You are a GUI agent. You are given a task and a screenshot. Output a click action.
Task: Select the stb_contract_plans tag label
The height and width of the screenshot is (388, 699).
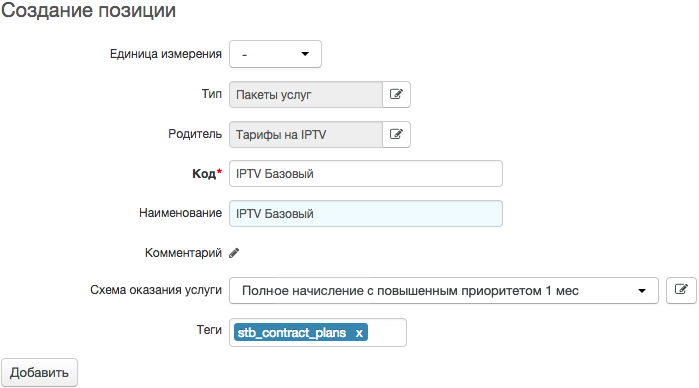click(x=292, y=333)
